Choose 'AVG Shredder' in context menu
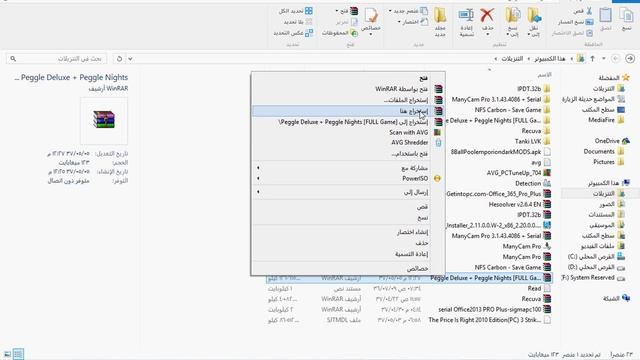 click(x=348, y=142)
